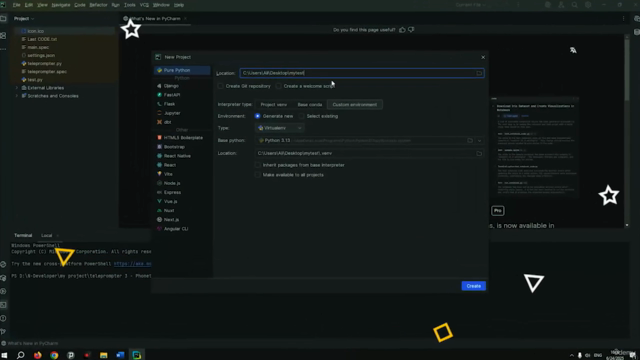Open File Explorer from the taskbar
Screen dimensions: 640x360
[x=104, y=355]
